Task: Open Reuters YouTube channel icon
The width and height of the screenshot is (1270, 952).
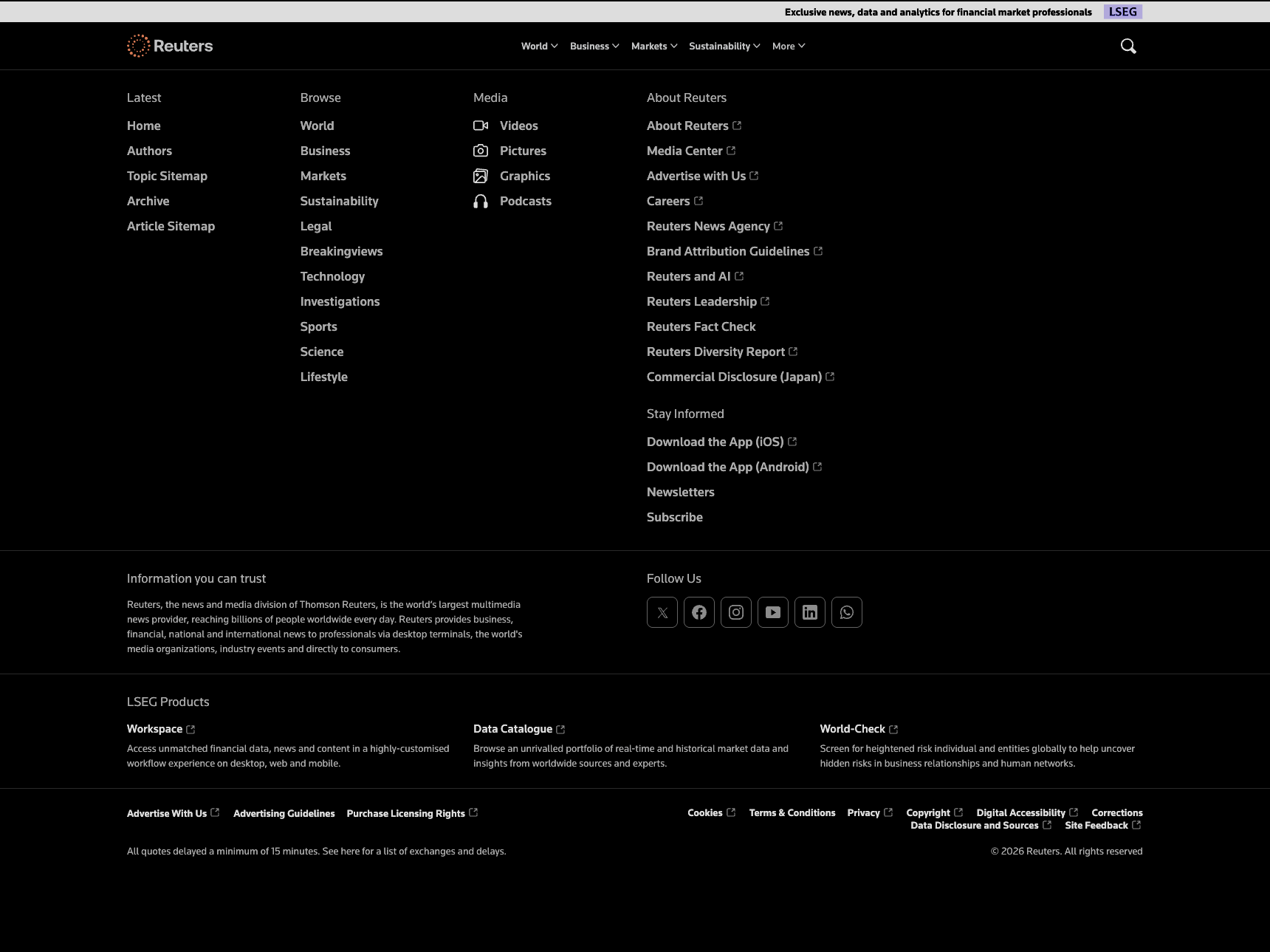Action: pos(773,612)
